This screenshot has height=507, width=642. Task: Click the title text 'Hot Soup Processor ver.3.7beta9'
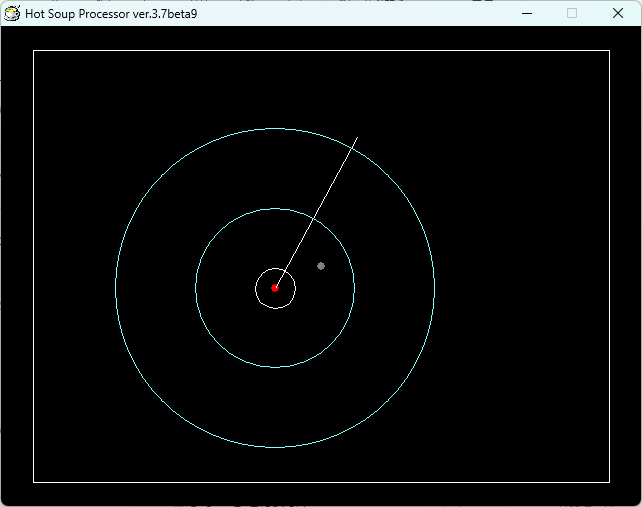111,14
